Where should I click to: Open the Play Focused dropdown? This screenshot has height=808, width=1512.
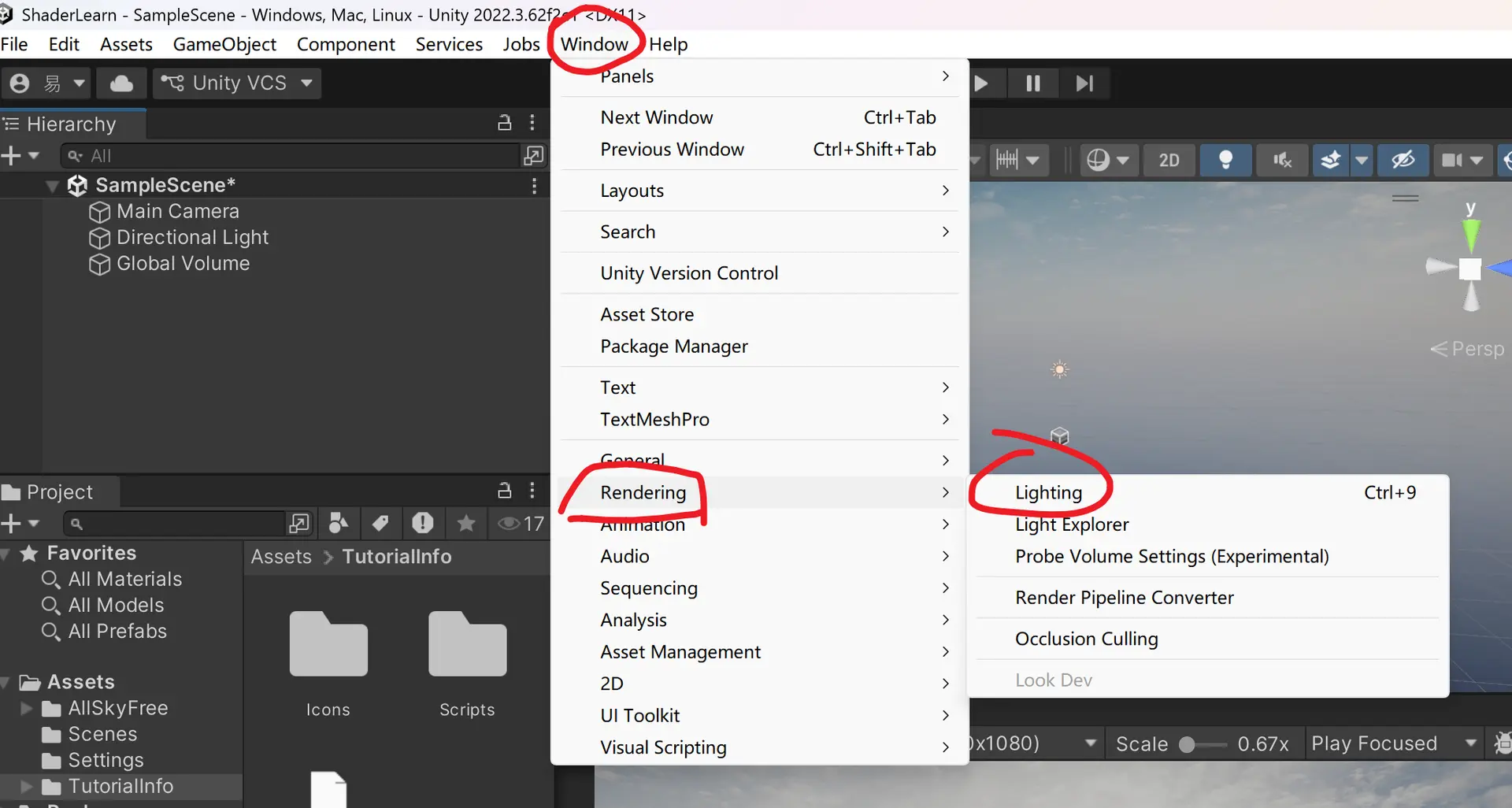(1392, 743)
